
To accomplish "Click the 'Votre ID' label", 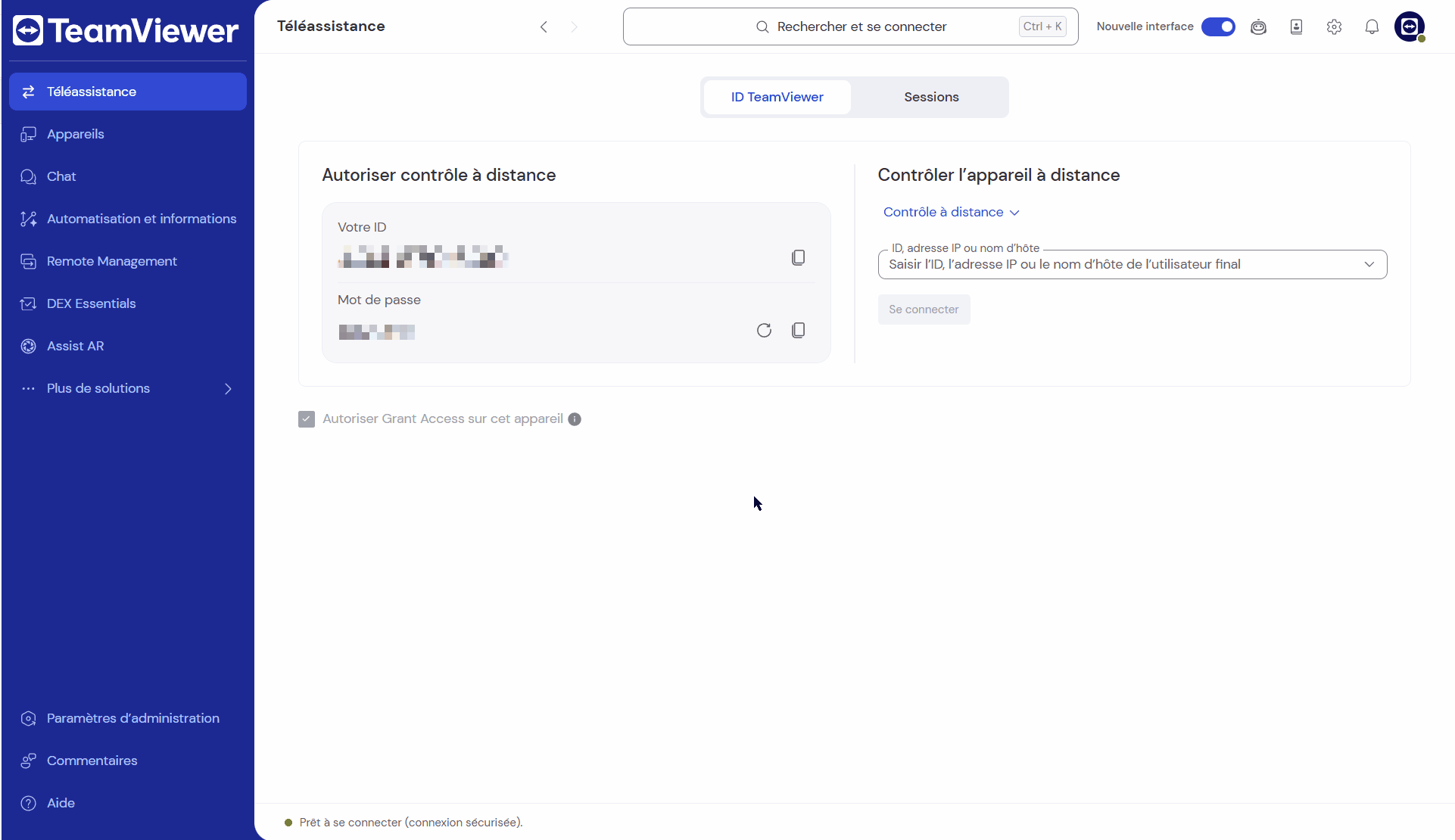I will tap(362, 227).
